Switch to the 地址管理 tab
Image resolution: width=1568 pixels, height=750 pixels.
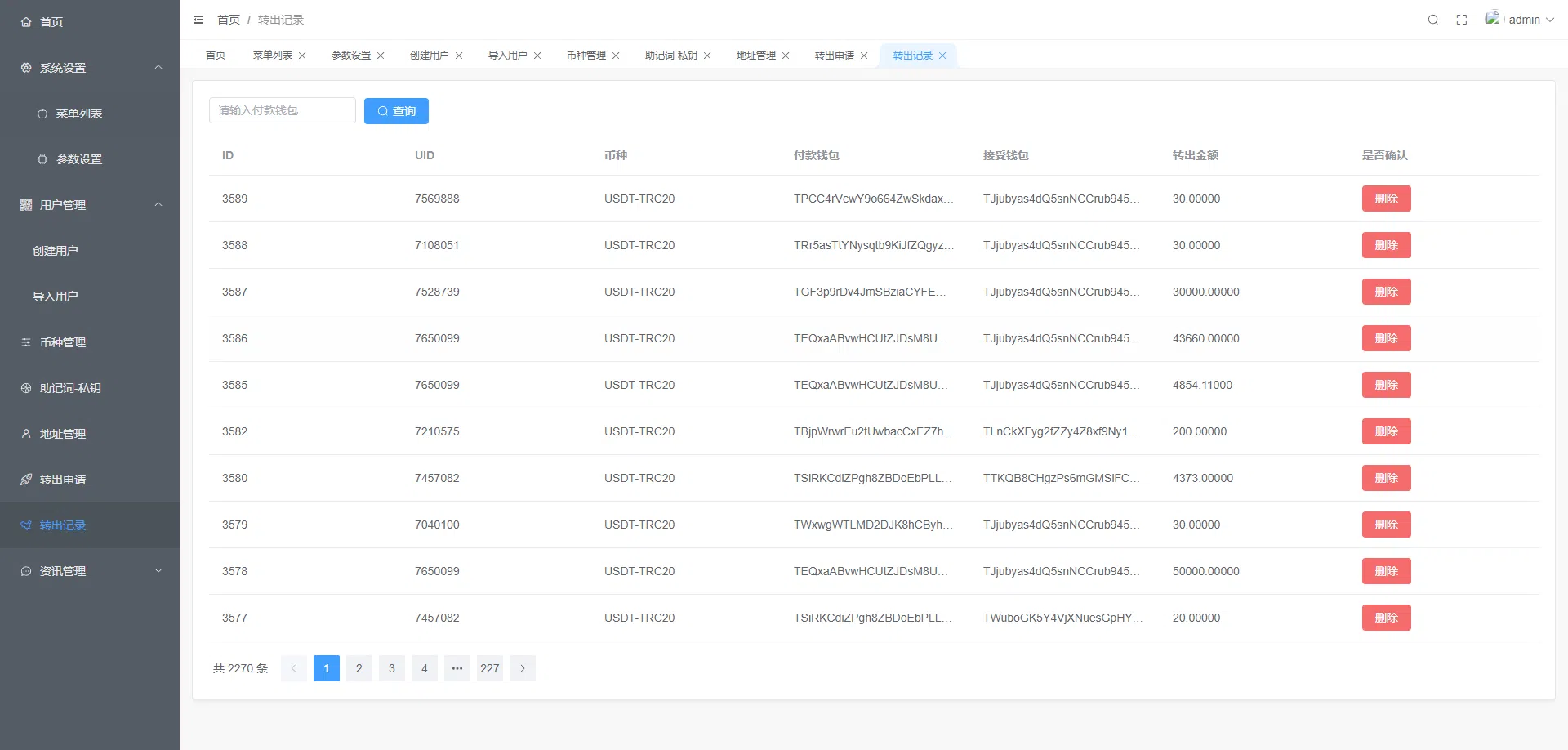[x=755, y=56]
